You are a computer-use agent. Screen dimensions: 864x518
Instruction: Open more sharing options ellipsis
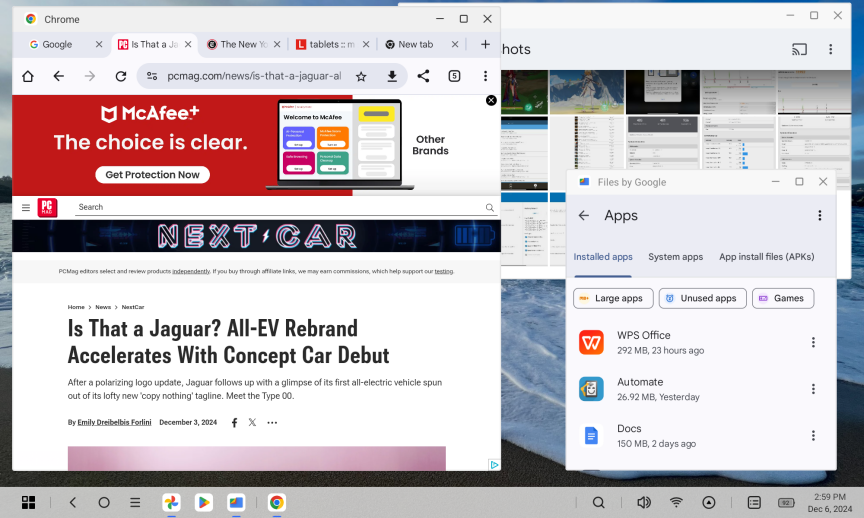[x=272, y=423]
